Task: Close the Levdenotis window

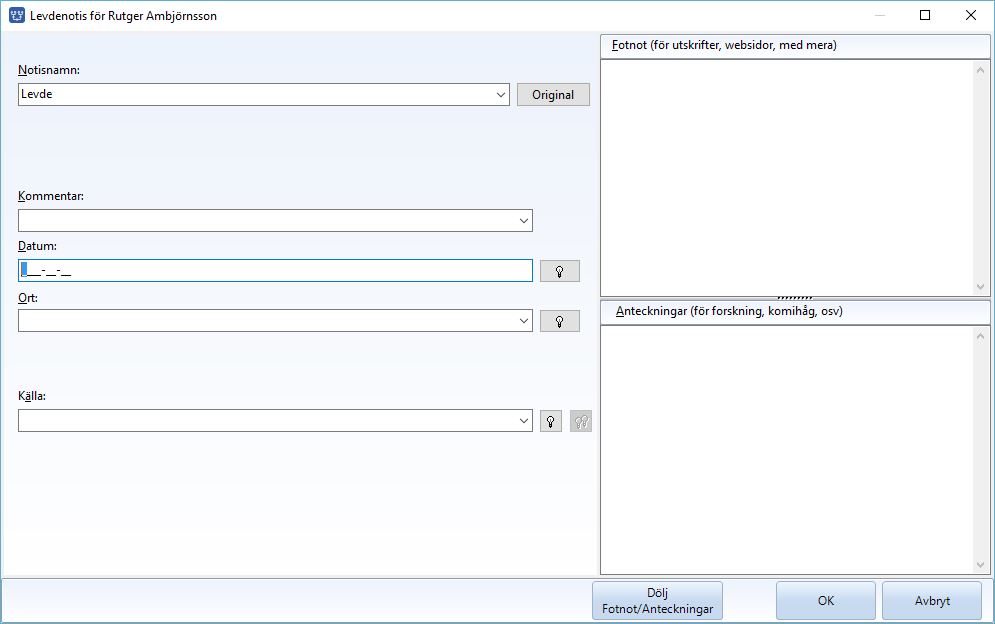Action: tap(971, 15)
